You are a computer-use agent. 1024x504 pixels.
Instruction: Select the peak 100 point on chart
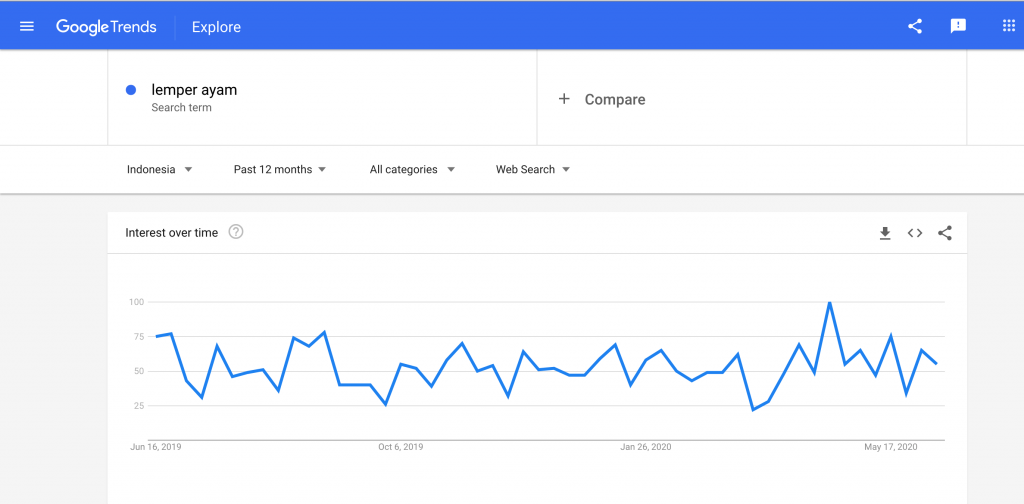[x=829, y=302]
